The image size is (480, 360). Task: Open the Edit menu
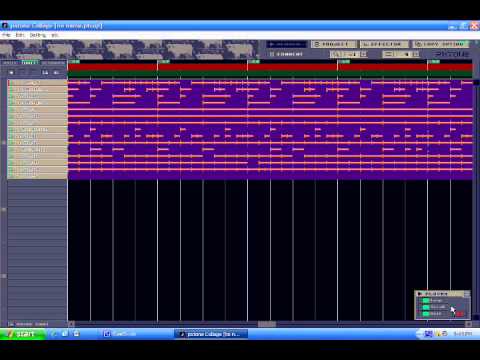click(x=20, y=35)
